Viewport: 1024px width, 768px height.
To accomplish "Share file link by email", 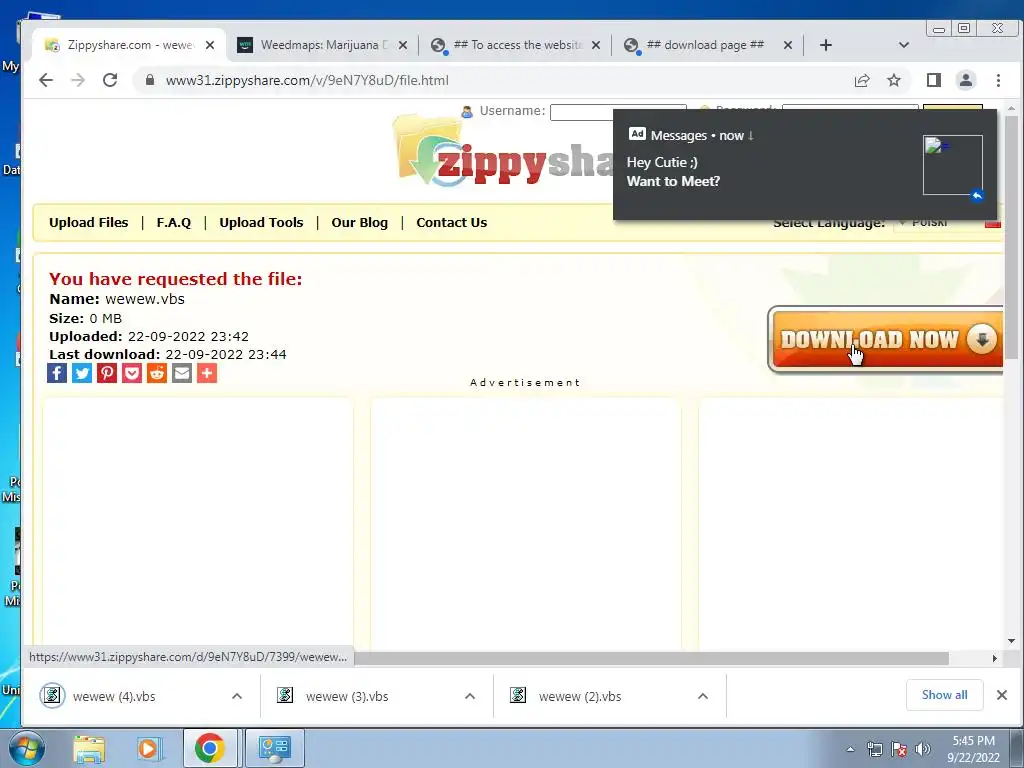I will pyautogui.click(x=182, y=373).
